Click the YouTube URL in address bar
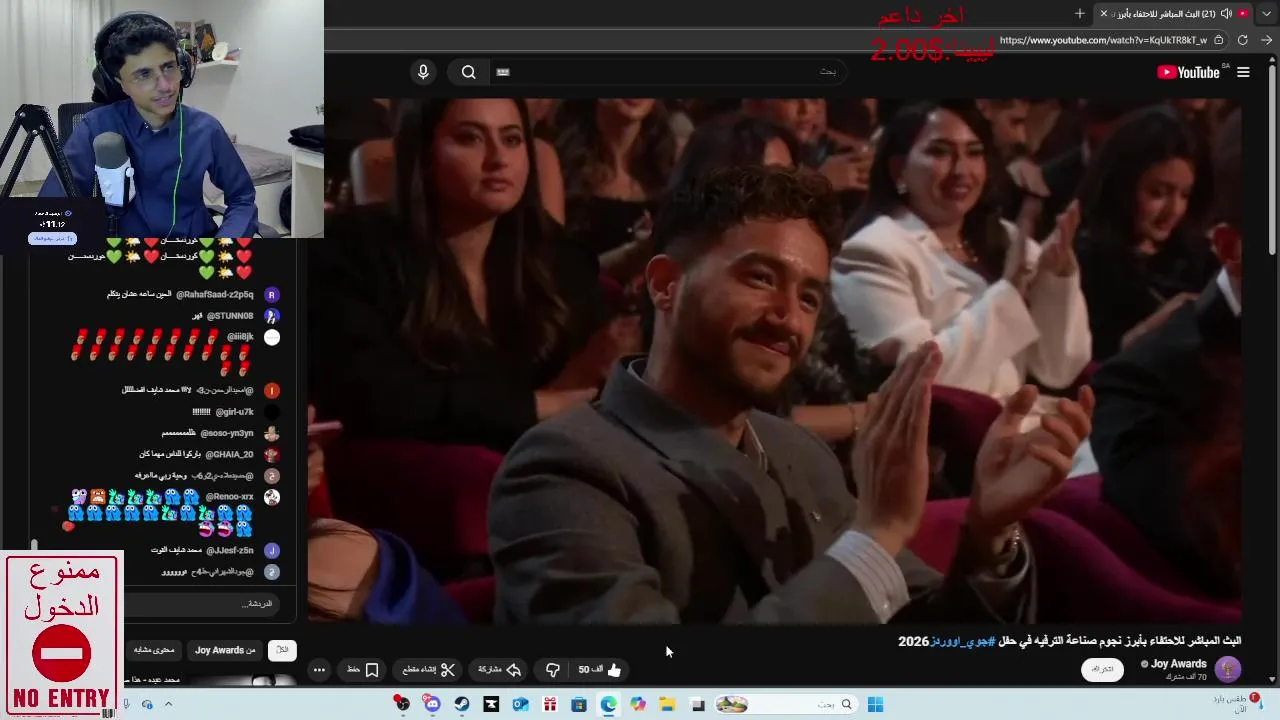 1103,40
